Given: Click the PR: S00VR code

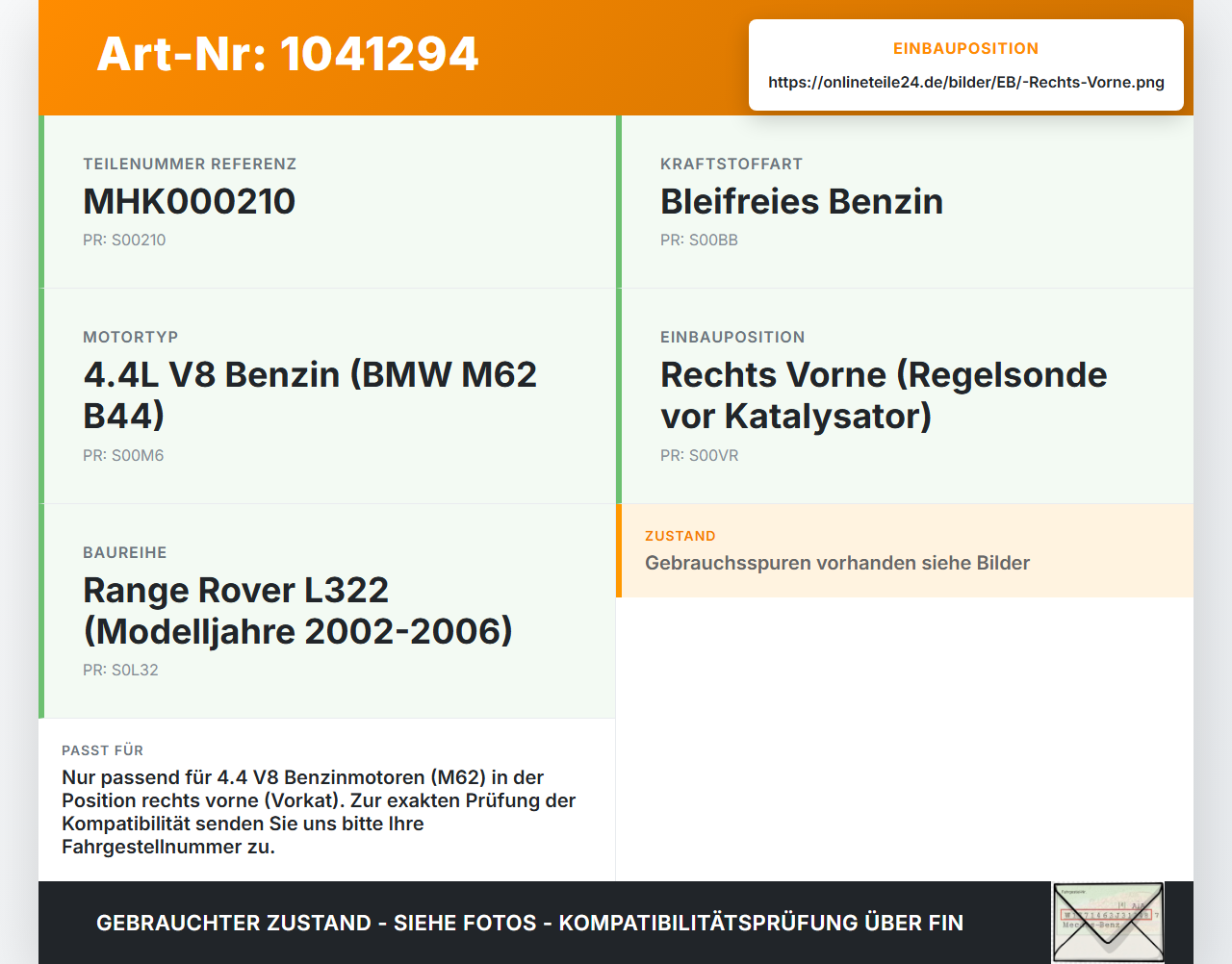Looking at the screenshot, I should coord(700,455).
